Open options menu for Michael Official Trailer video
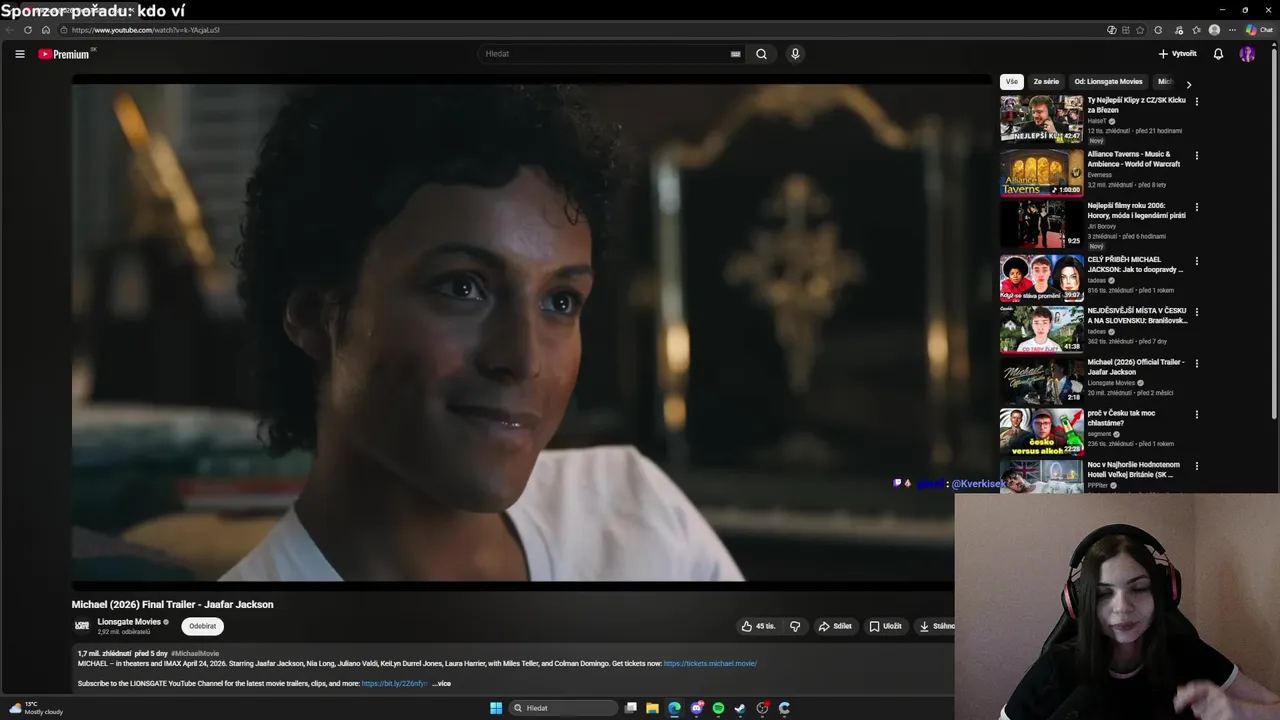Screen dimensions: 1280x720 [1196, 364]
